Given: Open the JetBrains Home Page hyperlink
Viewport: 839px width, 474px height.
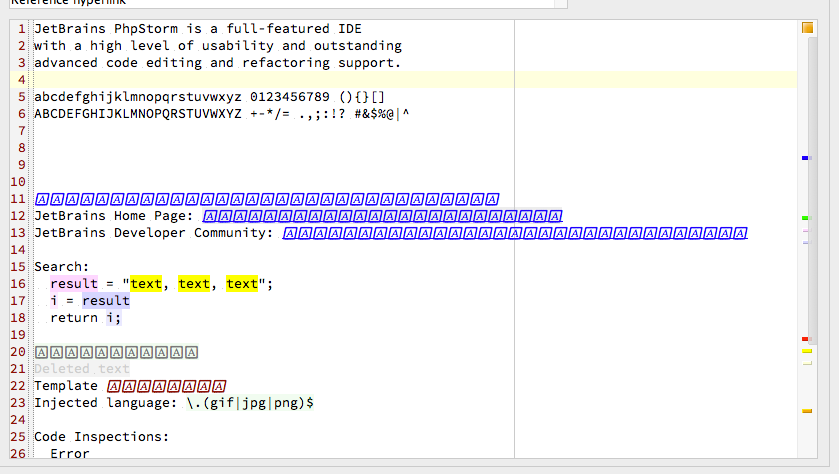Looking at the screenshot, I should [x=382, y=216].
